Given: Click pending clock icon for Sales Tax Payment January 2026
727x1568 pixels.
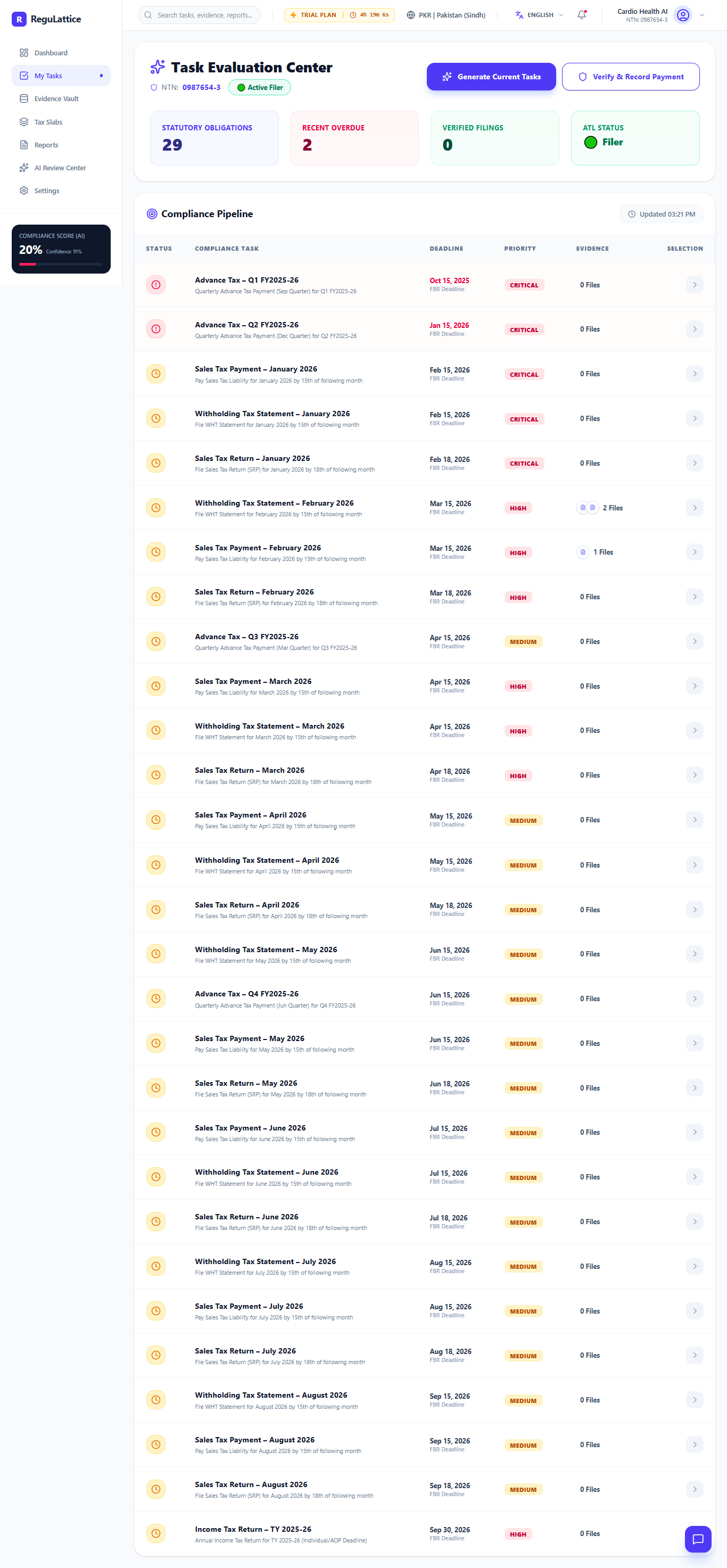Looking at the screenshot, I should (156, 374).
